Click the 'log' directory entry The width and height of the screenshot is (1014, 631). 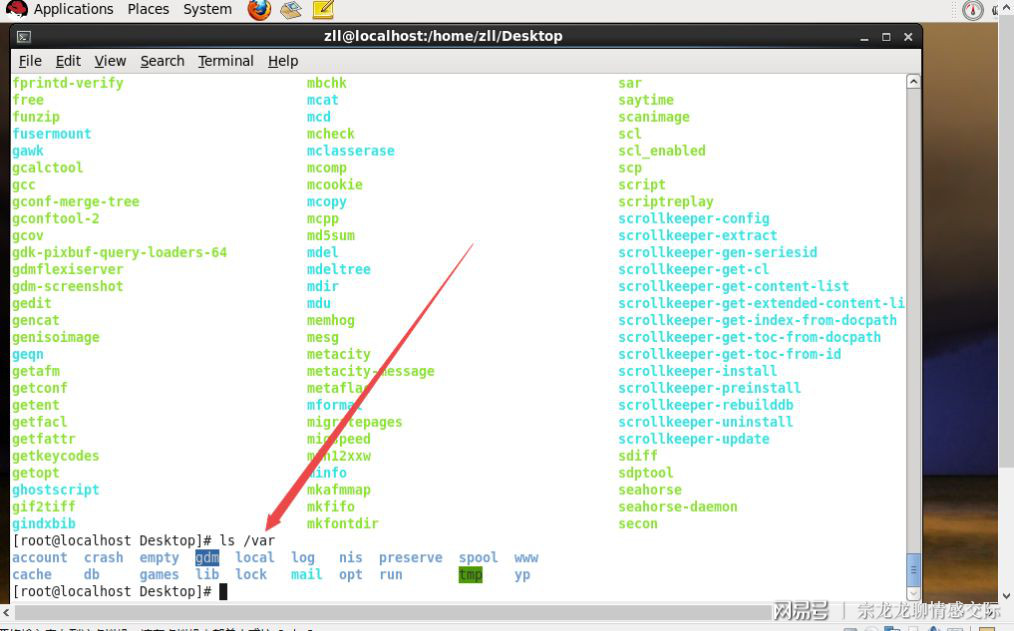(303, 558)
